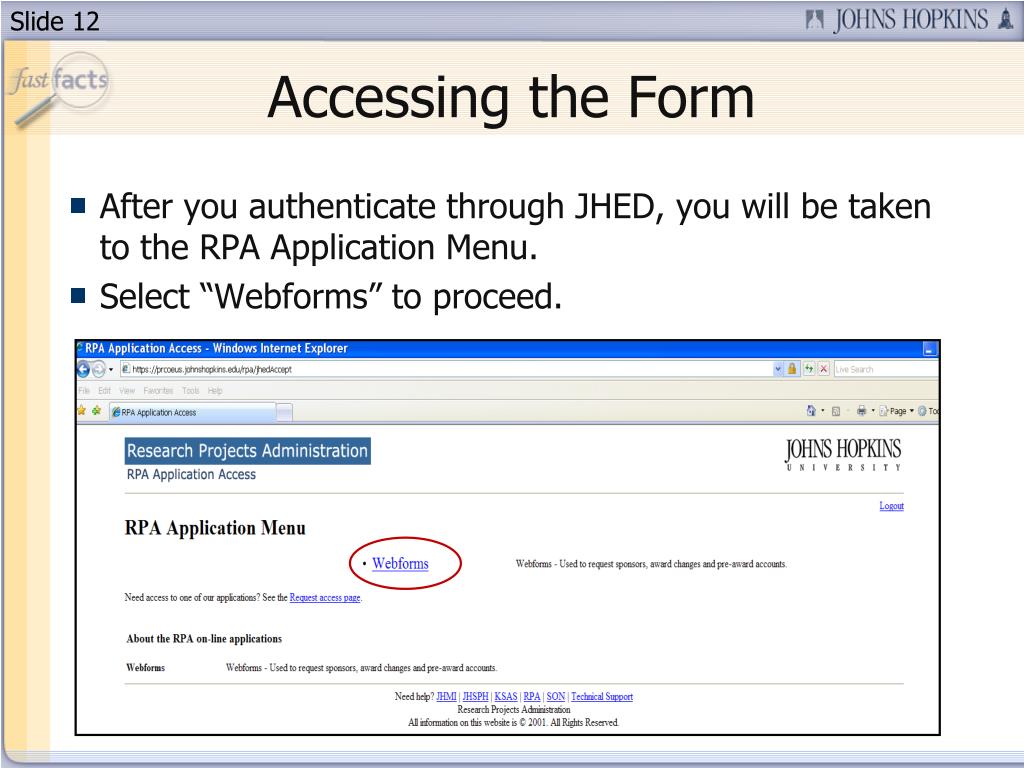
Task: Click the browser Forward arrow button
Action: coord(98,370)
